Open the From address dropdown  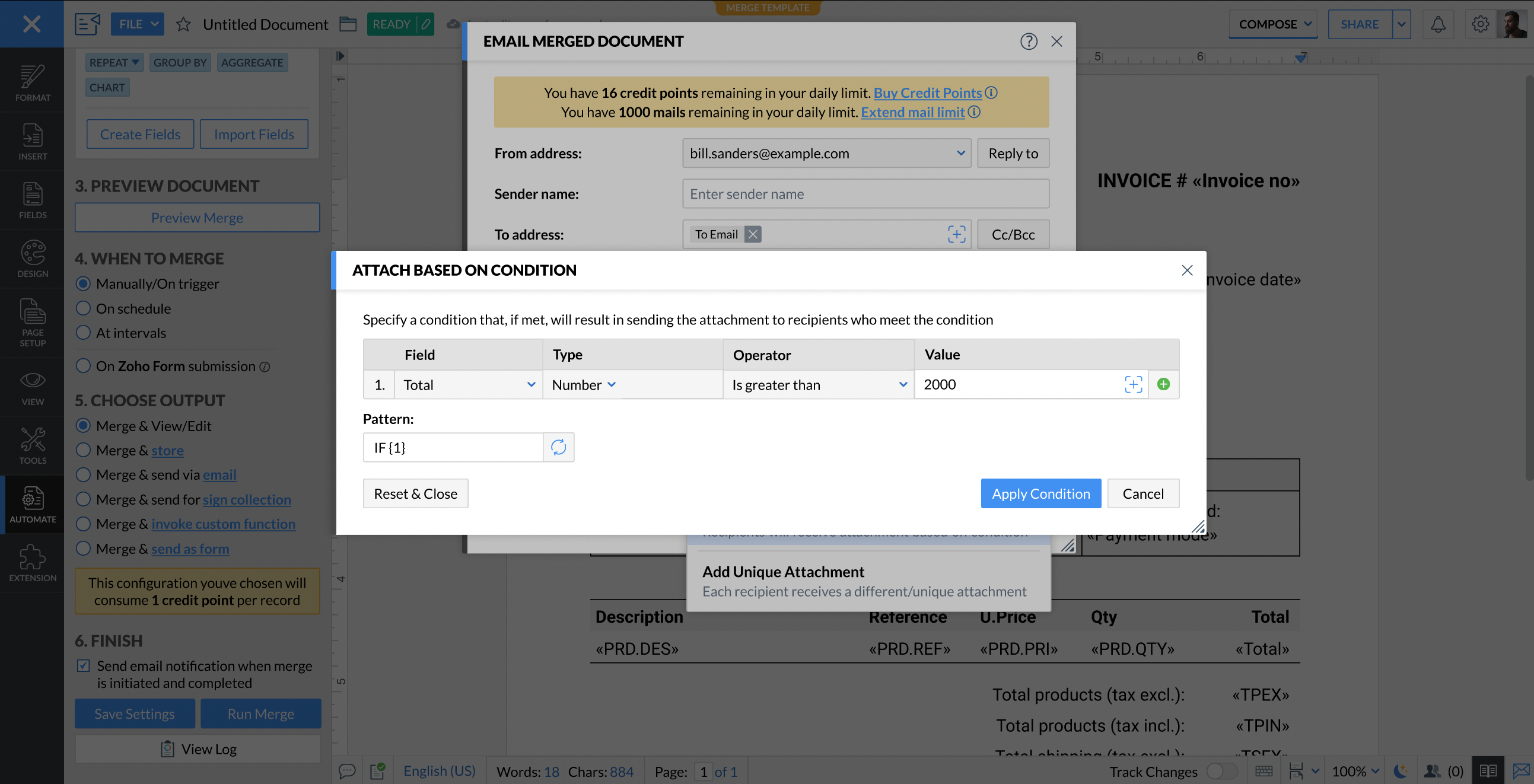826,153
